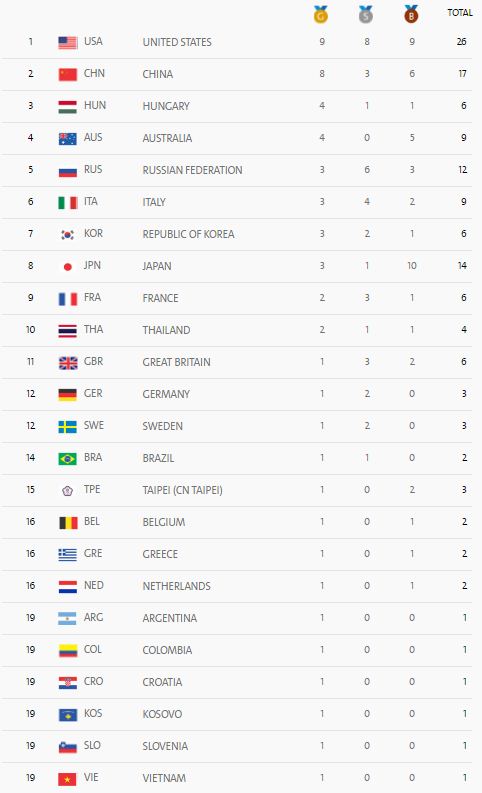Select the JPN country code
This screenshot has height=793, width=482.
[x=92, y=266]
